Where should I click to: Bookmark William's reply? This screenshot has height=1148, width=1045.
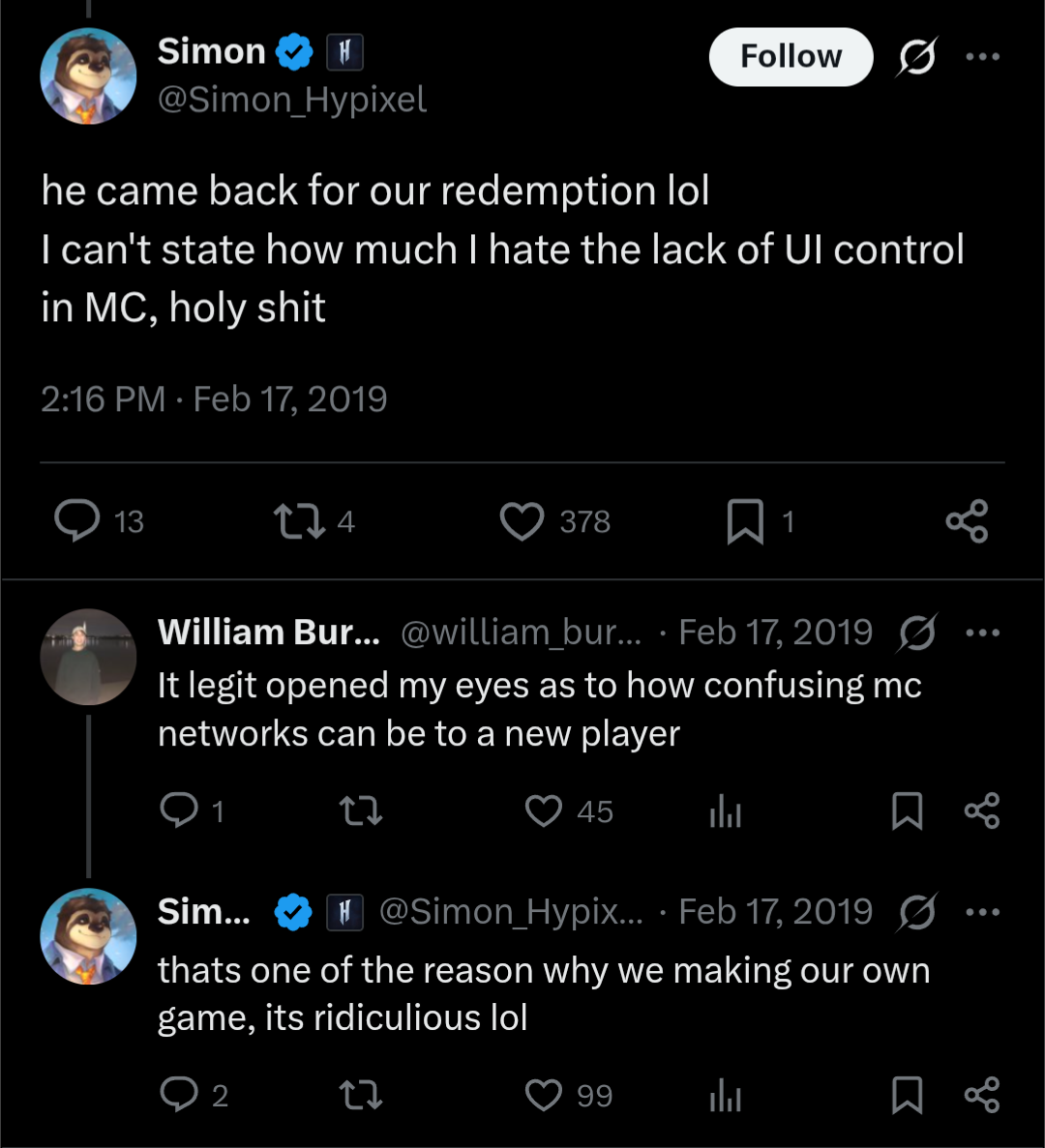tap(907, 812)
